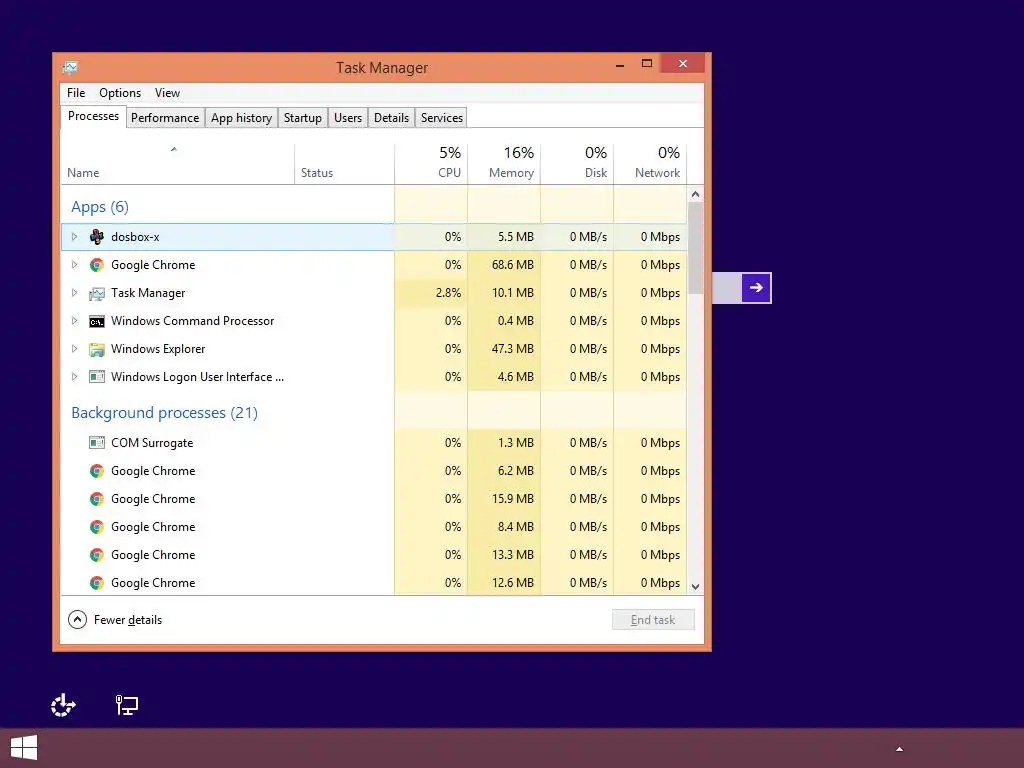Click the dosbox-x app icon

(x=97, y=237)
